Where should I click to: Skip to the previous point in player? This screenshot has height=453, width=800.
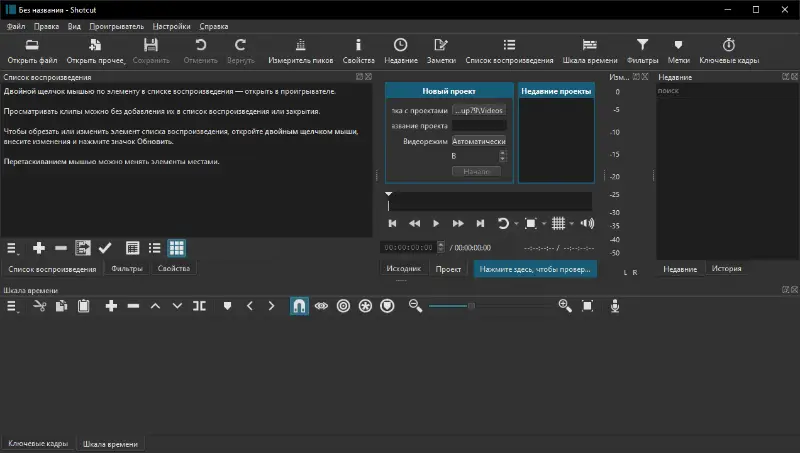coord(392,223)
